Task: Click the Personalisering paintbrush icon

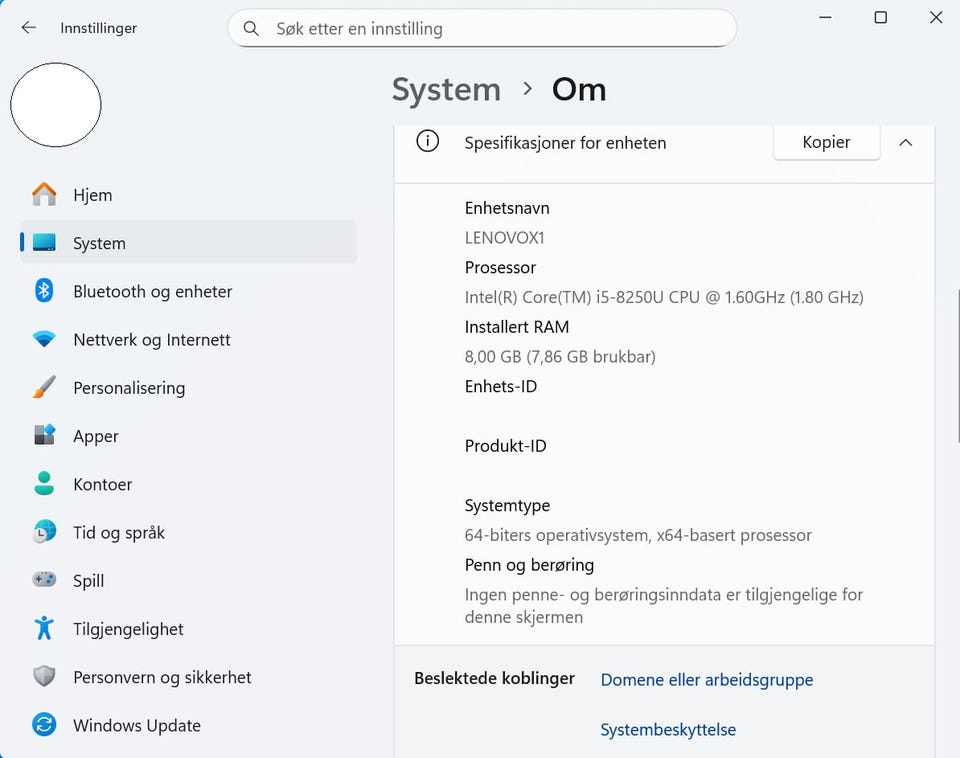Action: pyautogui.click(x=44, y=388)
